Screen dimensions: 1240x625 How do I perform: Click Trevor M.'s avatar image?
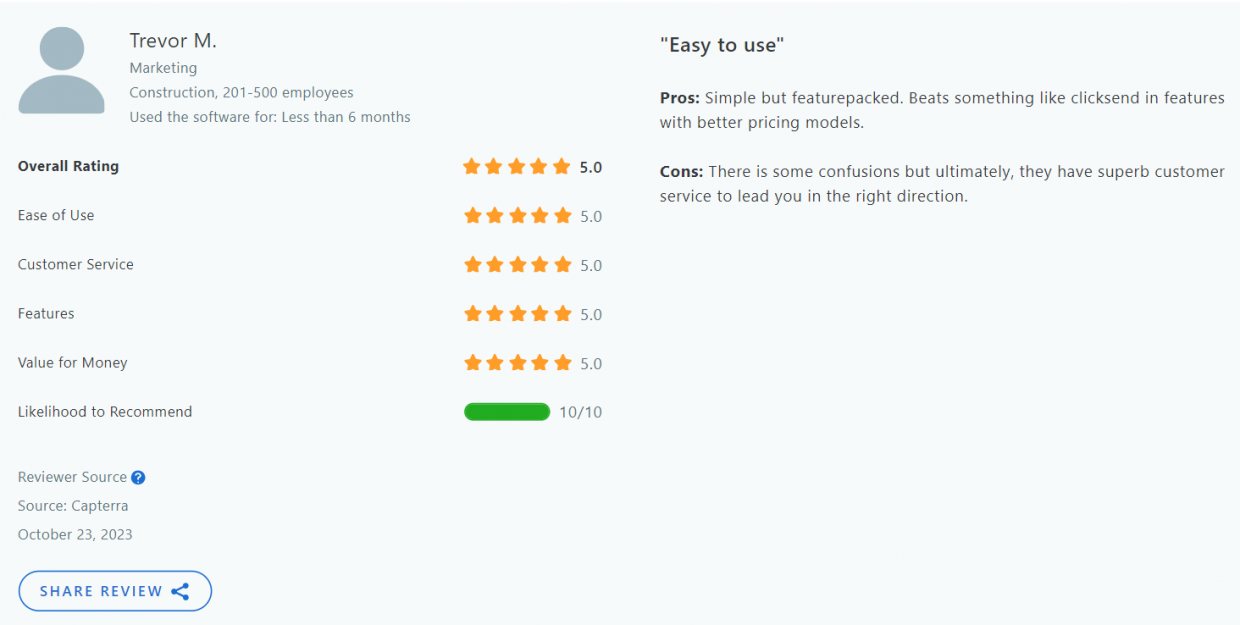61,70
